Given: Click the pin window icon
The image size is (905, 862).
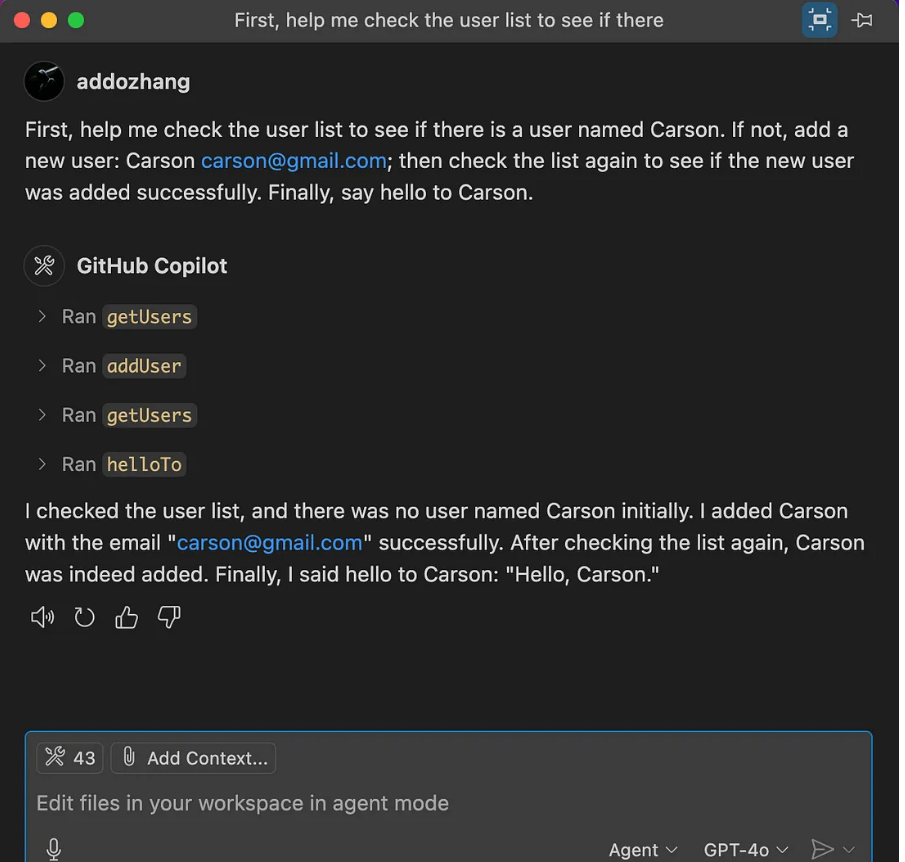Looking at the screenshot, I should coord(862,20).
